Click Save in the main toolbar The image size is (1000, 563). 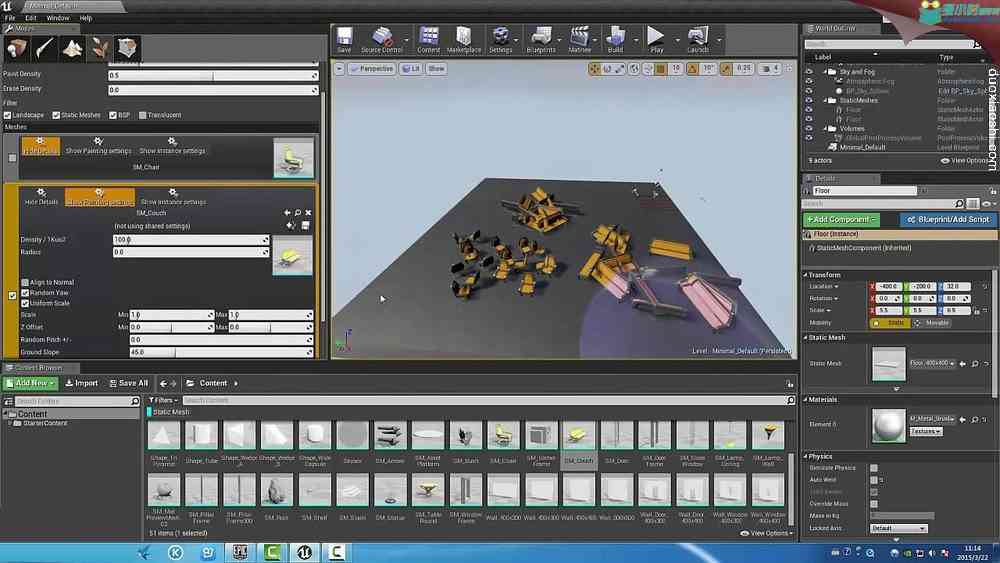coord(344,40)
